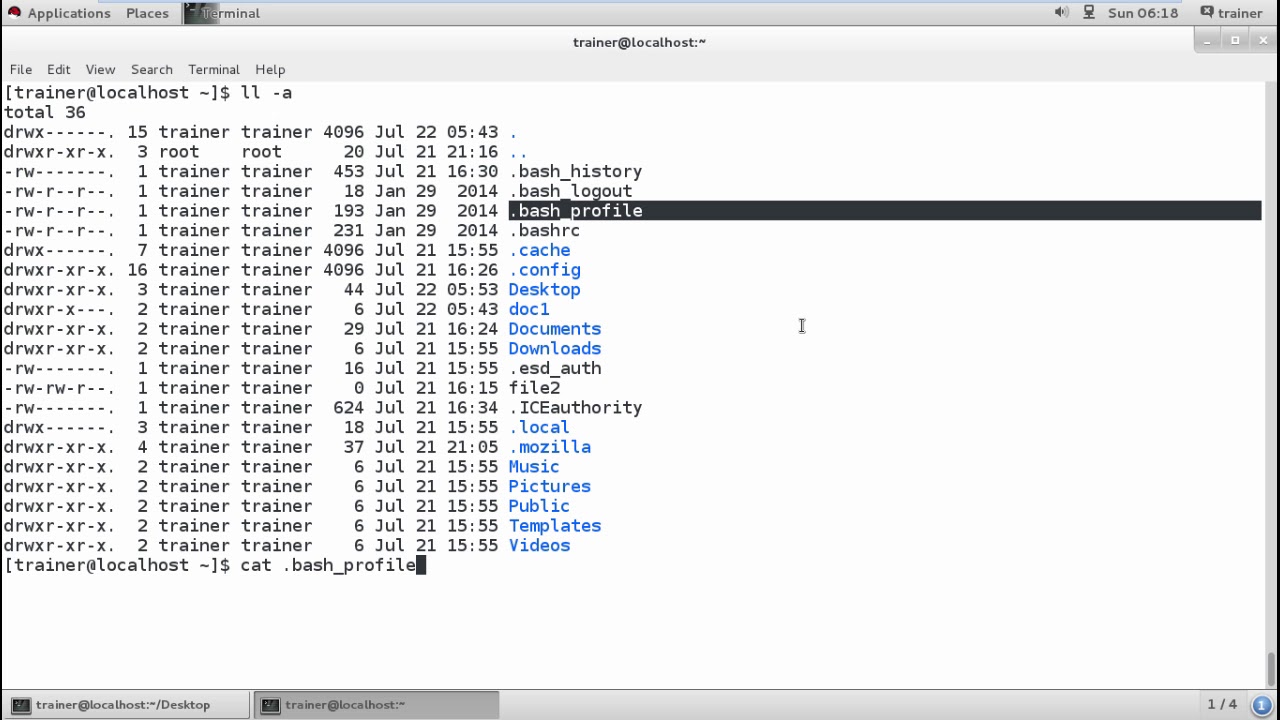Open the Edit menu

tap(59, 69)
